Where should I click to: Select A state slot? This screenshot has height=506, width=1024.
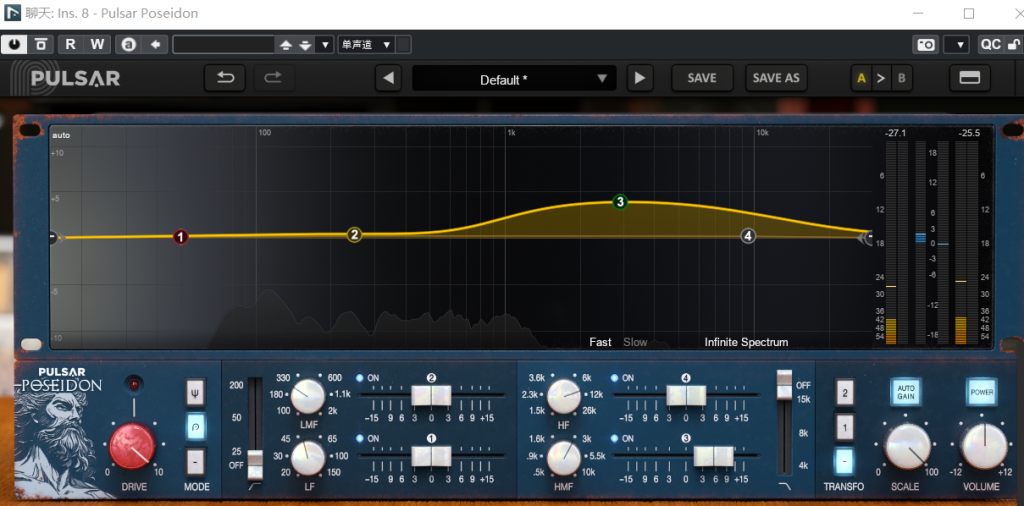click(x=861, y=79)
